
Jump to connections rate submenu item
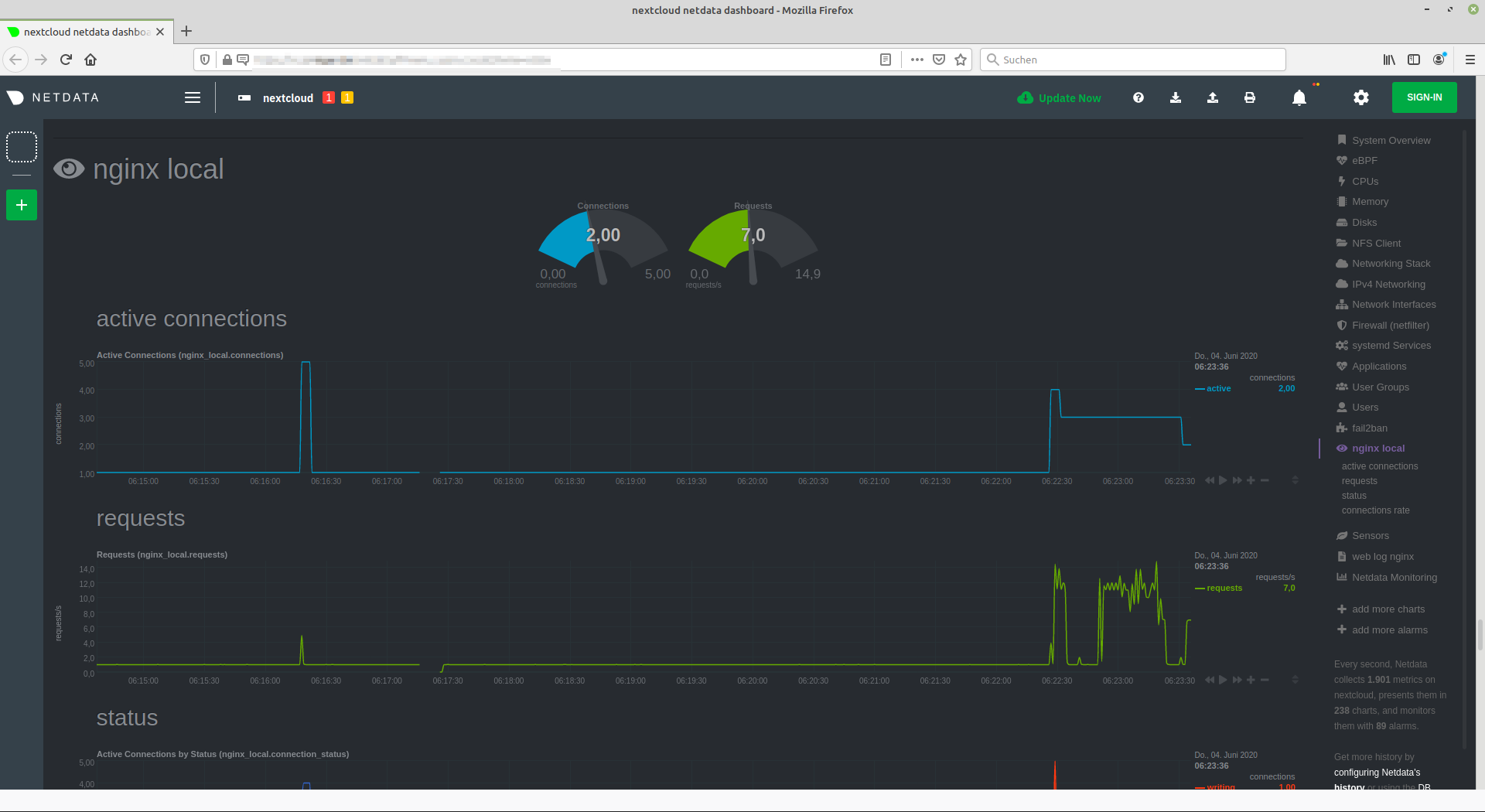[x=1376, y=510]
